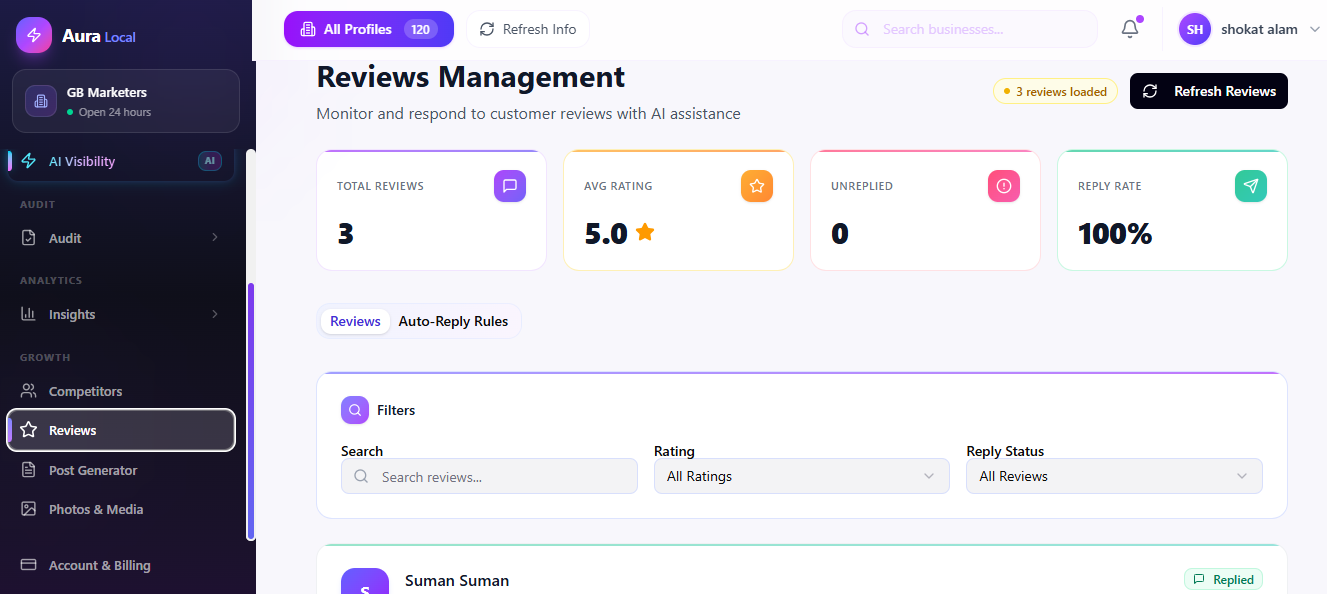Open the notifications bell

(1130, 29)
